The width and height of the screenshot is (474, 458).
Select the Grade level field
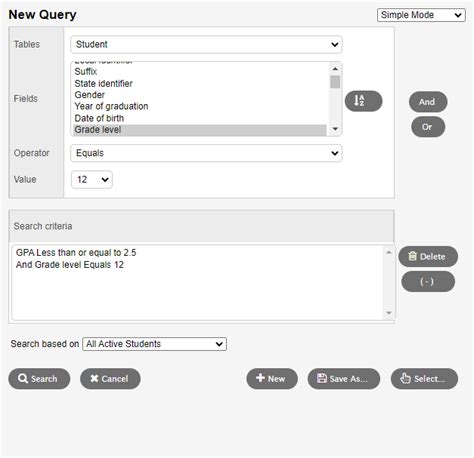pyautogui.click(x=199, y=130)
